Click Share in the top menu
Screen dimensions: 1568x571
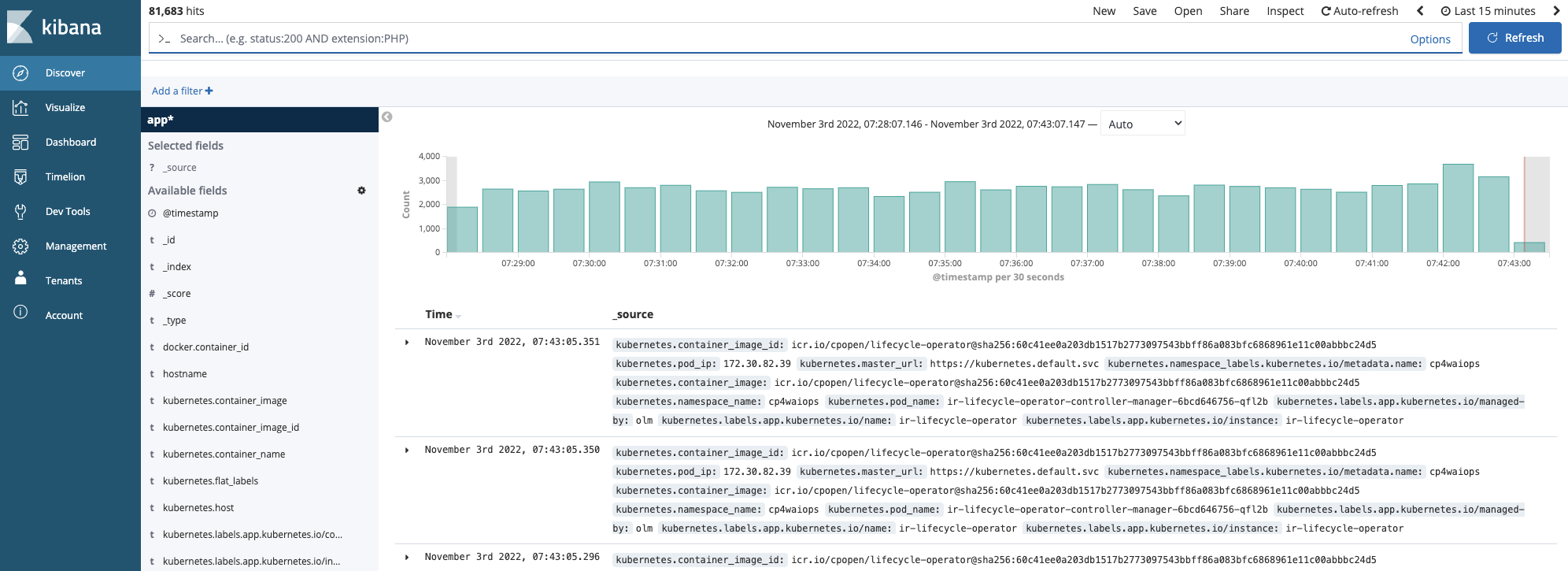[x=1234, y=11]
